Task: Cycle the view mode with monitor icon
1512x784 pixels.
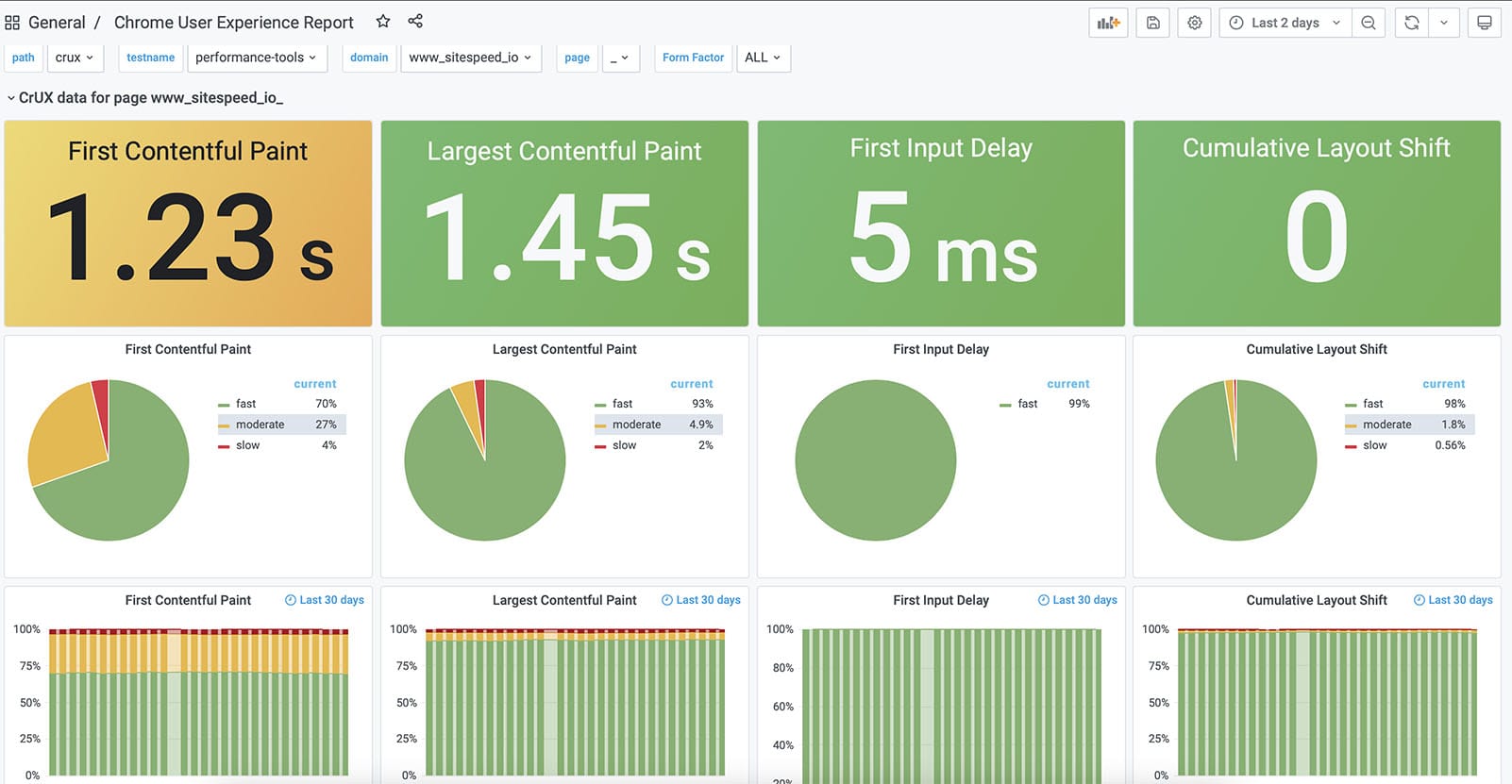Action: click(1485, 23)
